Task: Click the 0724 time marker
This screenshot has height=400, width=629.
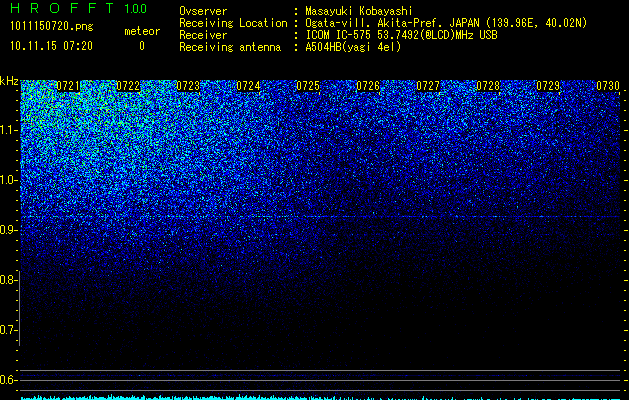Action: [248, 86]
